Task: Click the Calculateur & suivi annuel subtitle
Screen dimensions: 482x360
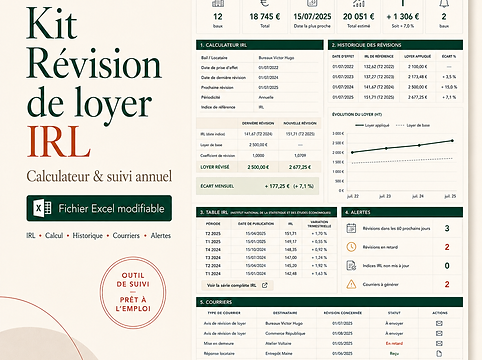Action: (99, 176)
